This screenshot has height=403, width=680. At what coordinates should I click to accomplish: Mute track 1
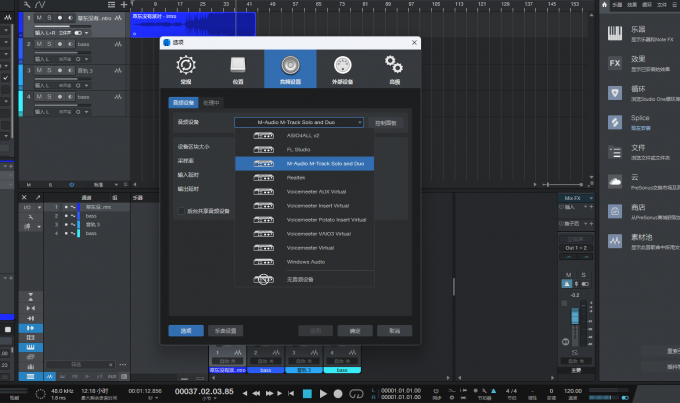tap(39, 18)
